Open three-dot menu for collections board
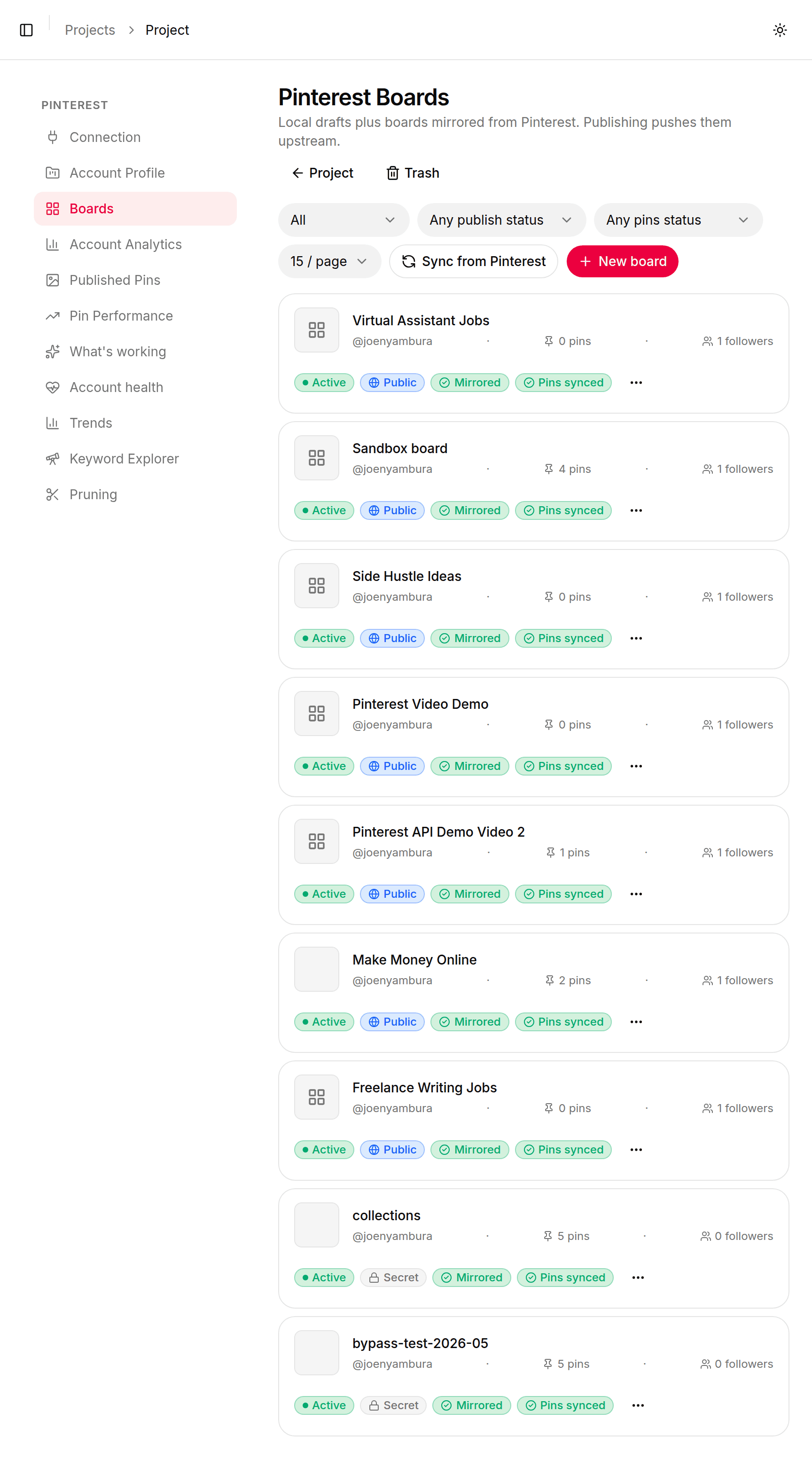 coord(638,1278)
